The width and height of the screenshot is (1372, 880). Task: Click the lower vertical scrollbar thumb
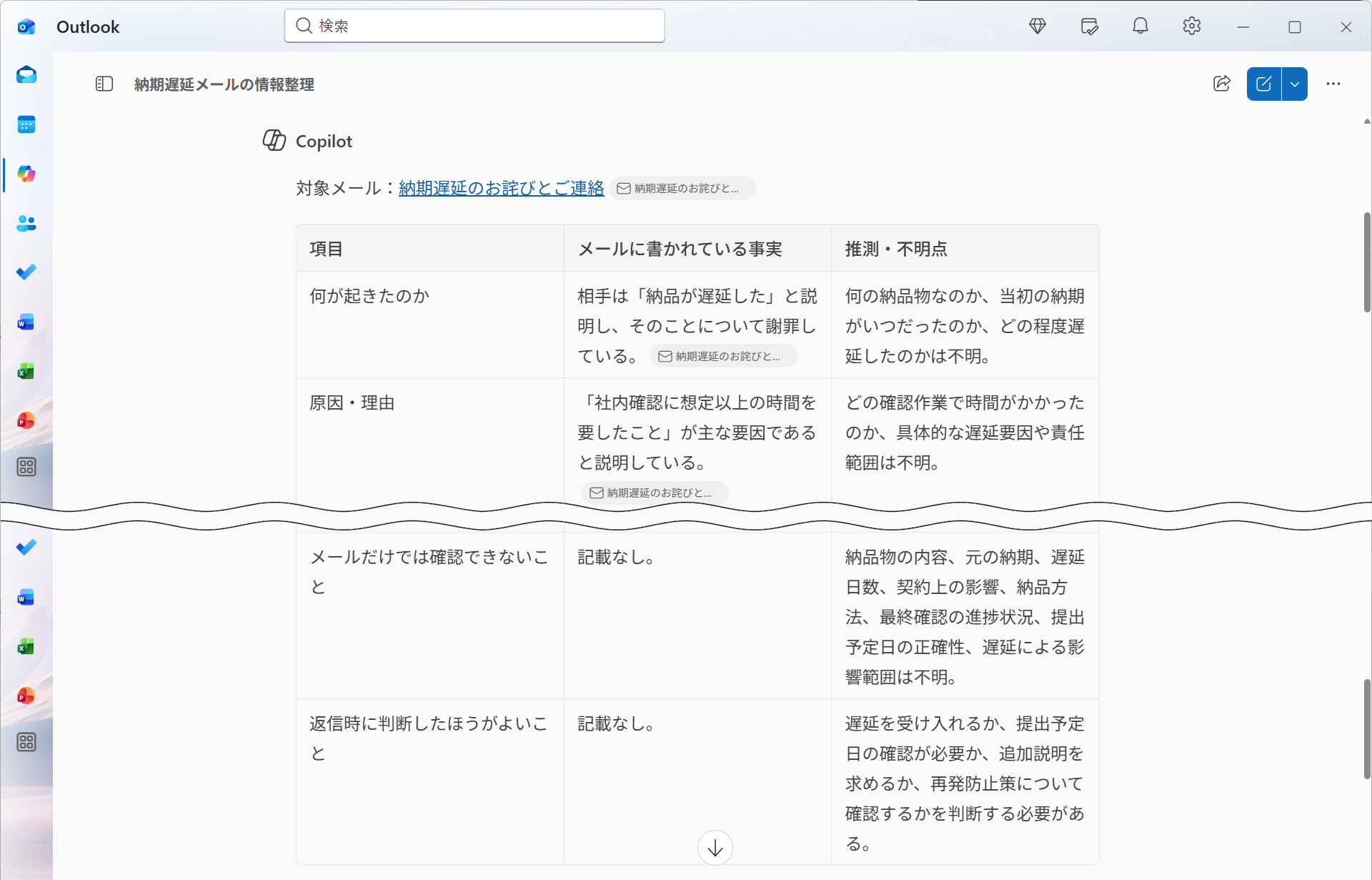[x=1366, y=729]
